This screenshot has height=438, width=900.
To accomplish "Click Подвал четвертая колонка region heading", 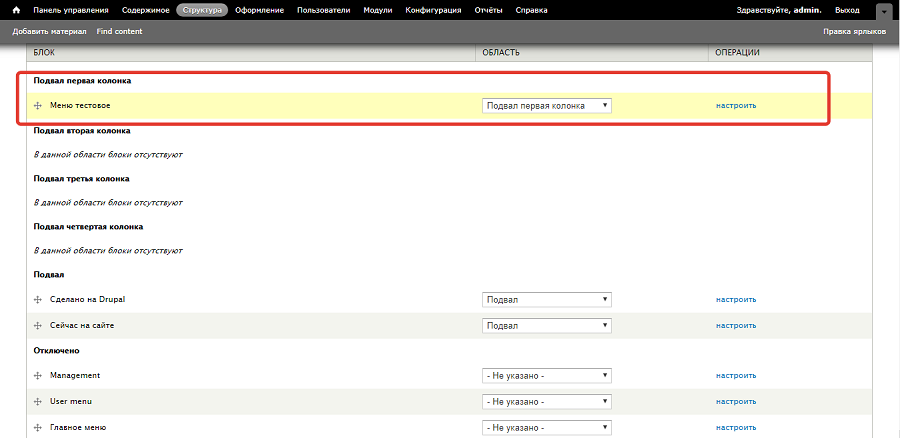I will click(88, 227).
